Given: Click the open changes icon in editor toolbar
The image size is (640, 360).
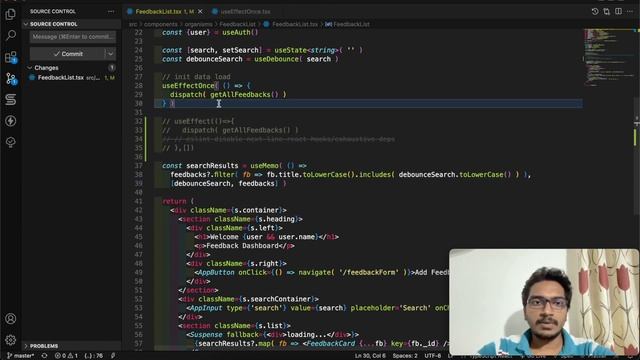Looking at the screenshot, I should coord(607,11).
